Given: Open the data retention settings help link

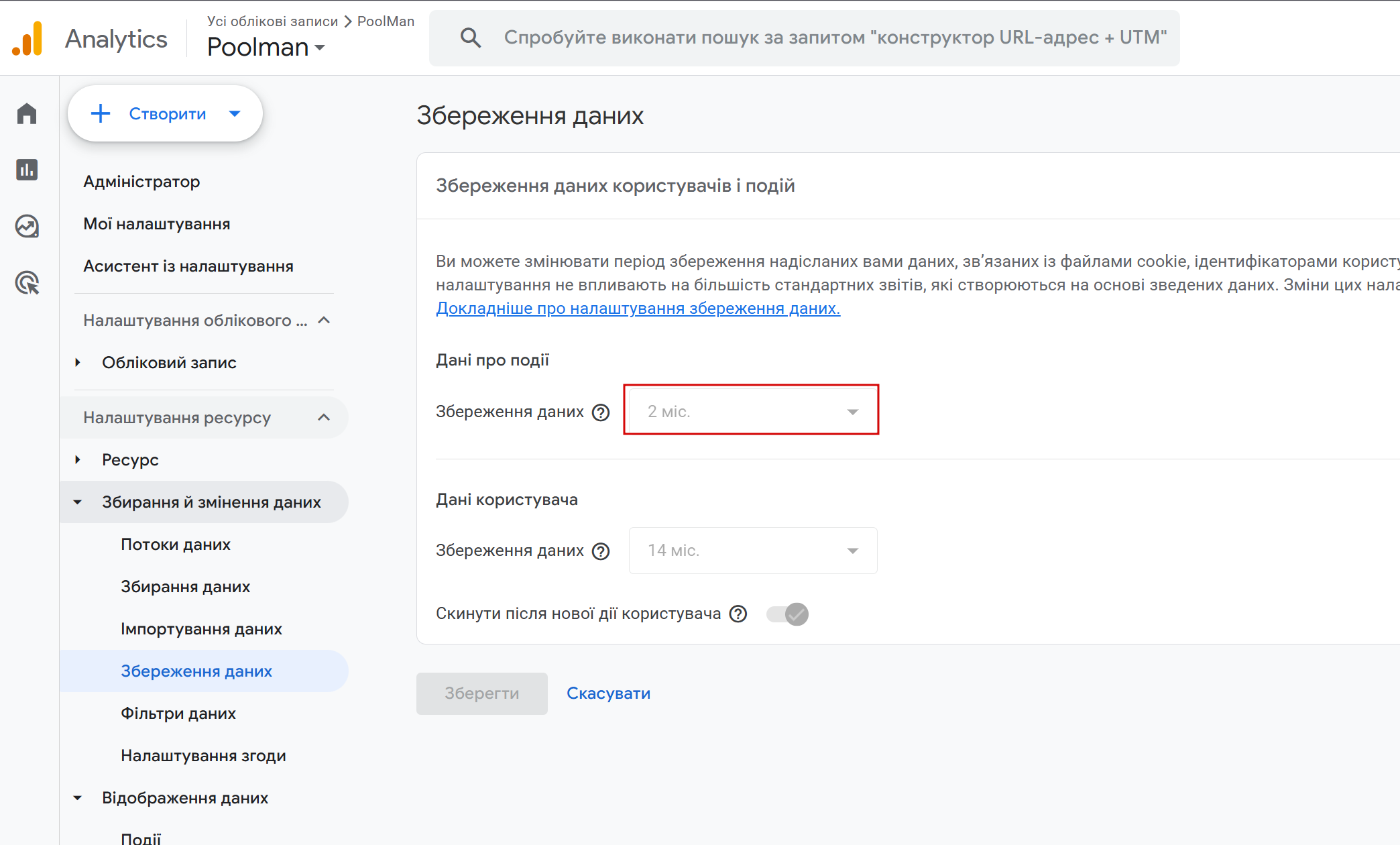Looking at the screenshot, I should (x=638, y=308).
